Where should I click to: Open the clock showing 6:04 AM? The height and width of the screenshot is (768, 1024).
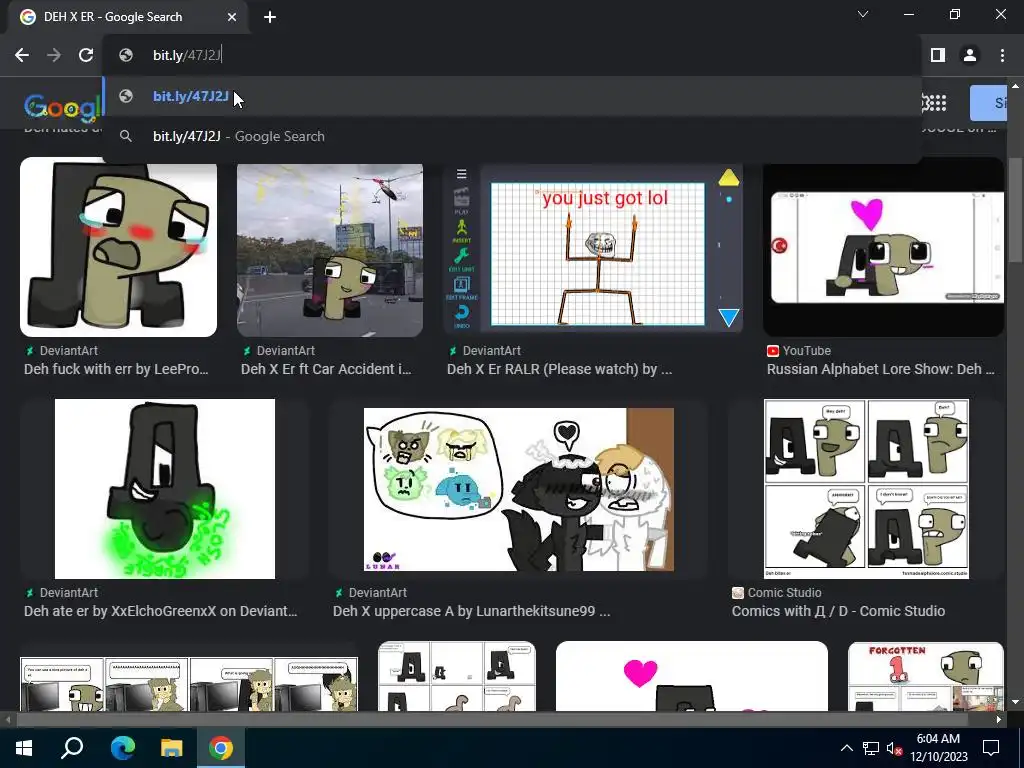(938, 748)
